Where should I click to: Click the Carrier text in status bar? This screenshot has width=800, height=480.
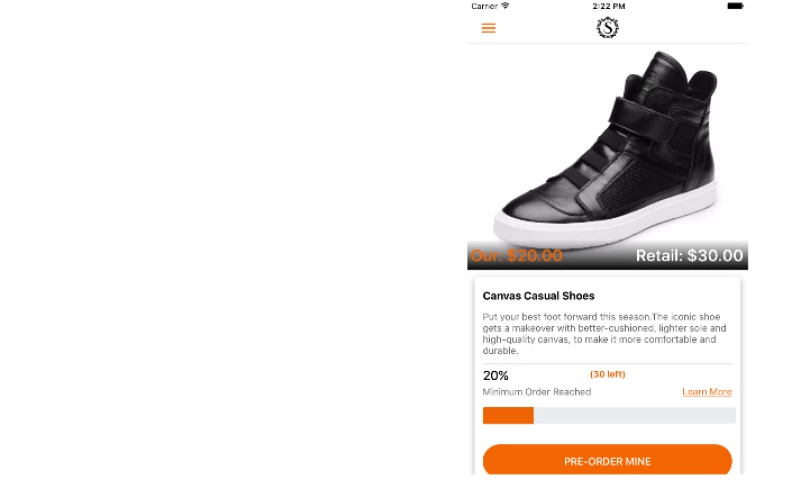(484, 6)
